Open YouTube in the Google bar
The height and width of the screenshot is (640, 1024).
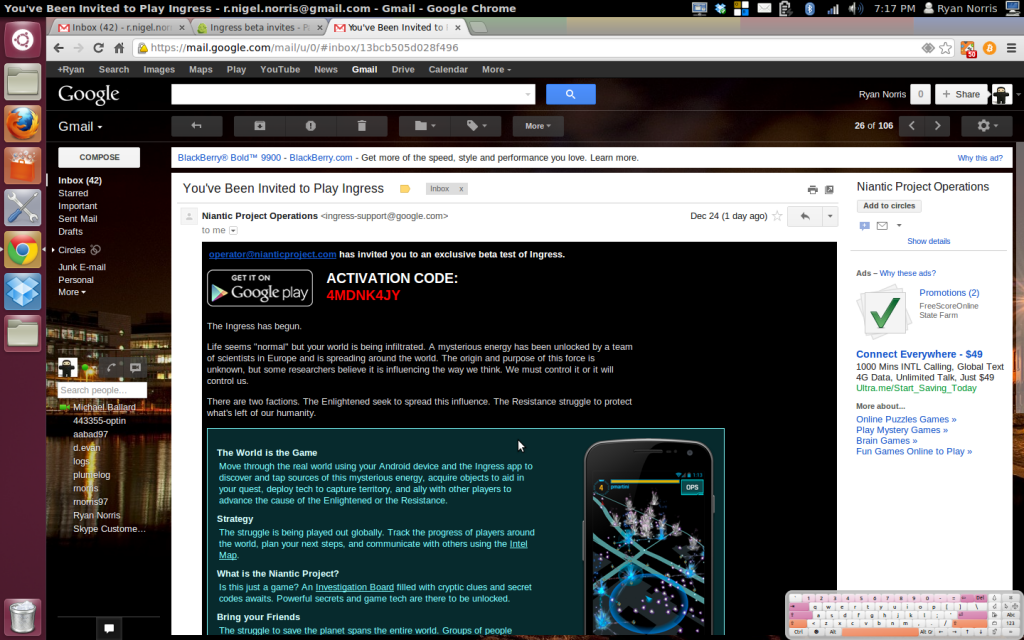tap(280, 69)
